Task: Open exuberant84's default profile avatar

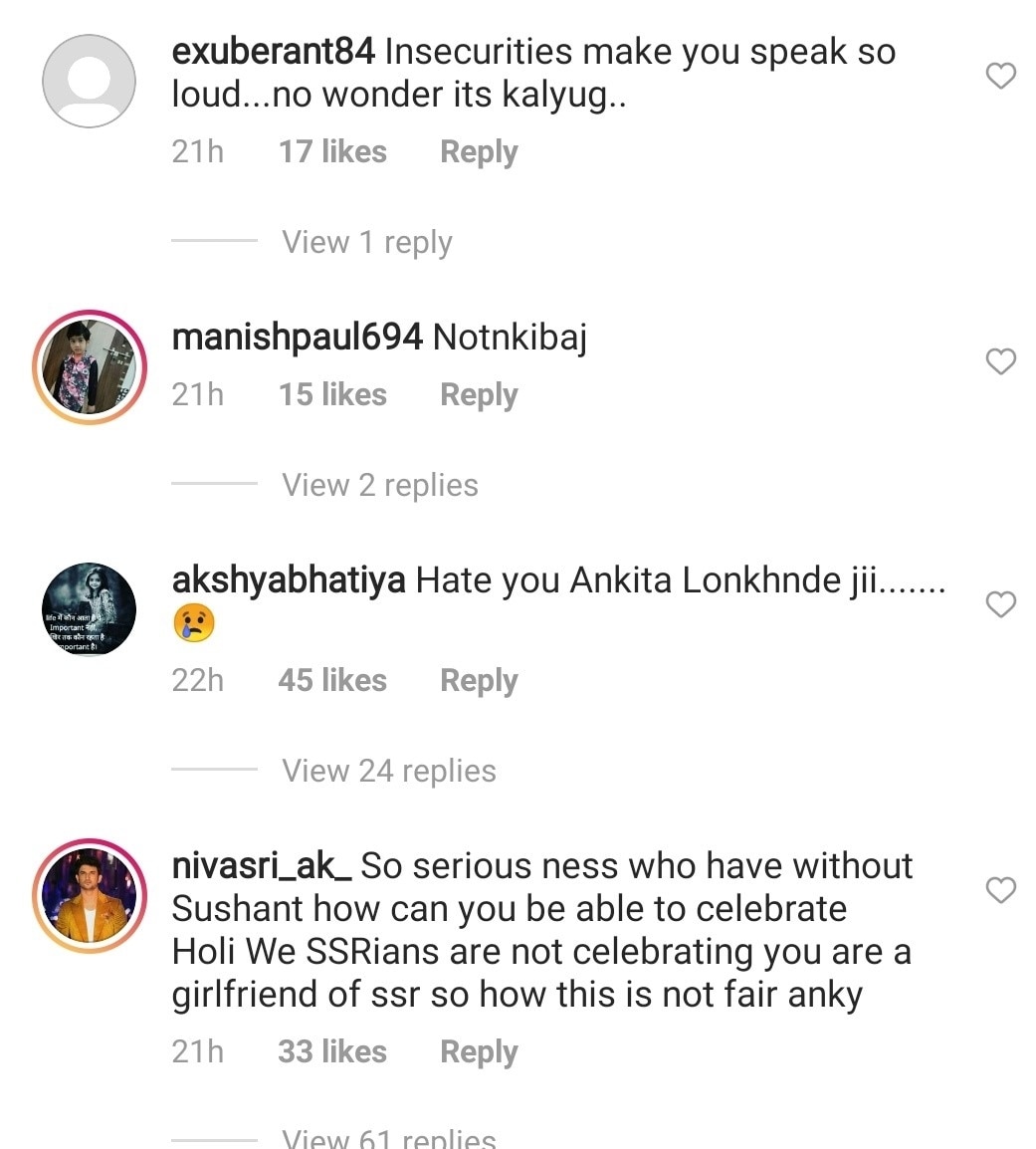Action: [x=89, y=81]
